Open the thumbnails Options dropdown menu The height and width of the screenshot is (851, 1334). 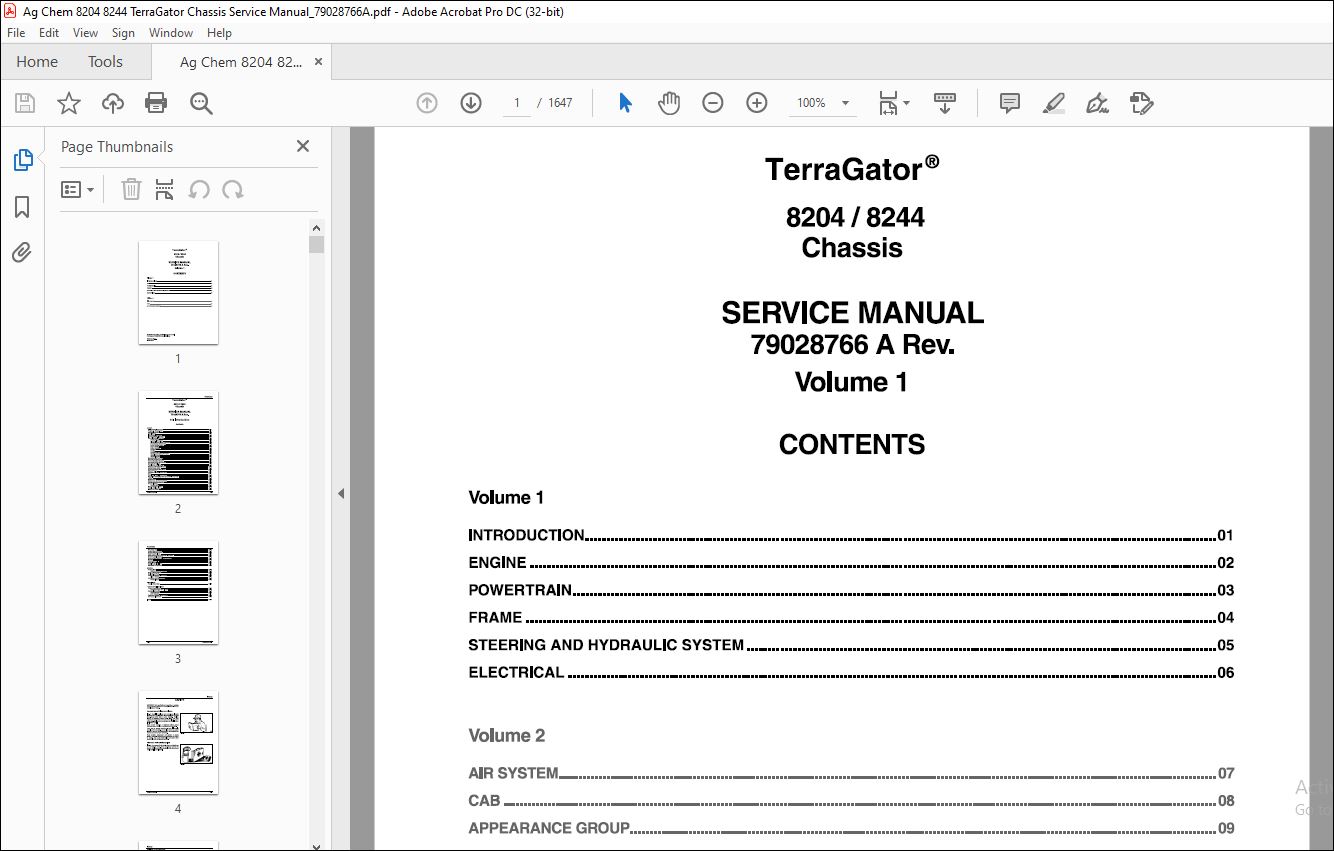77,189
